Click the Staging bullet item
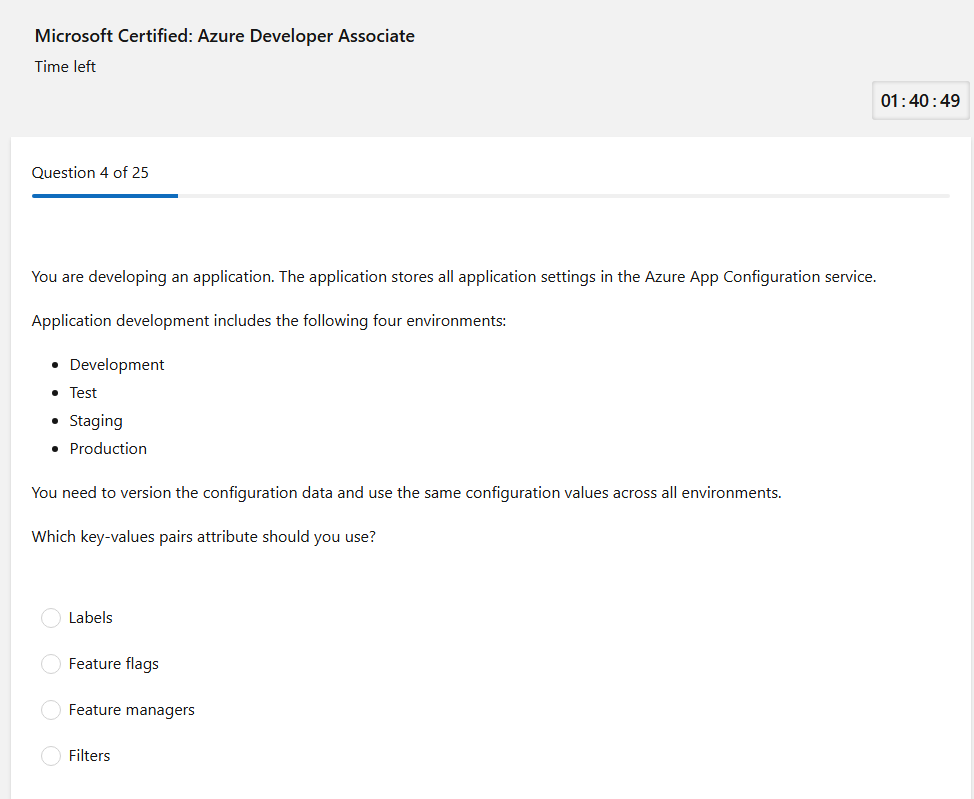This screenshot has width=974, height=799. (96, 421)
